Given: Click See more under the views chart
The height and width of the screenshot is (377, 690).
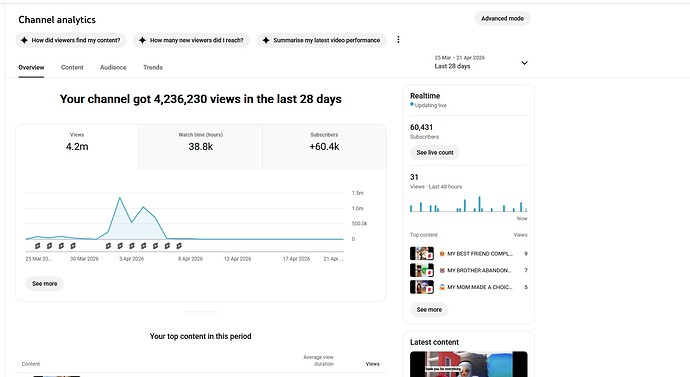Looking at the screenshot, I should [x=44, y=284].
